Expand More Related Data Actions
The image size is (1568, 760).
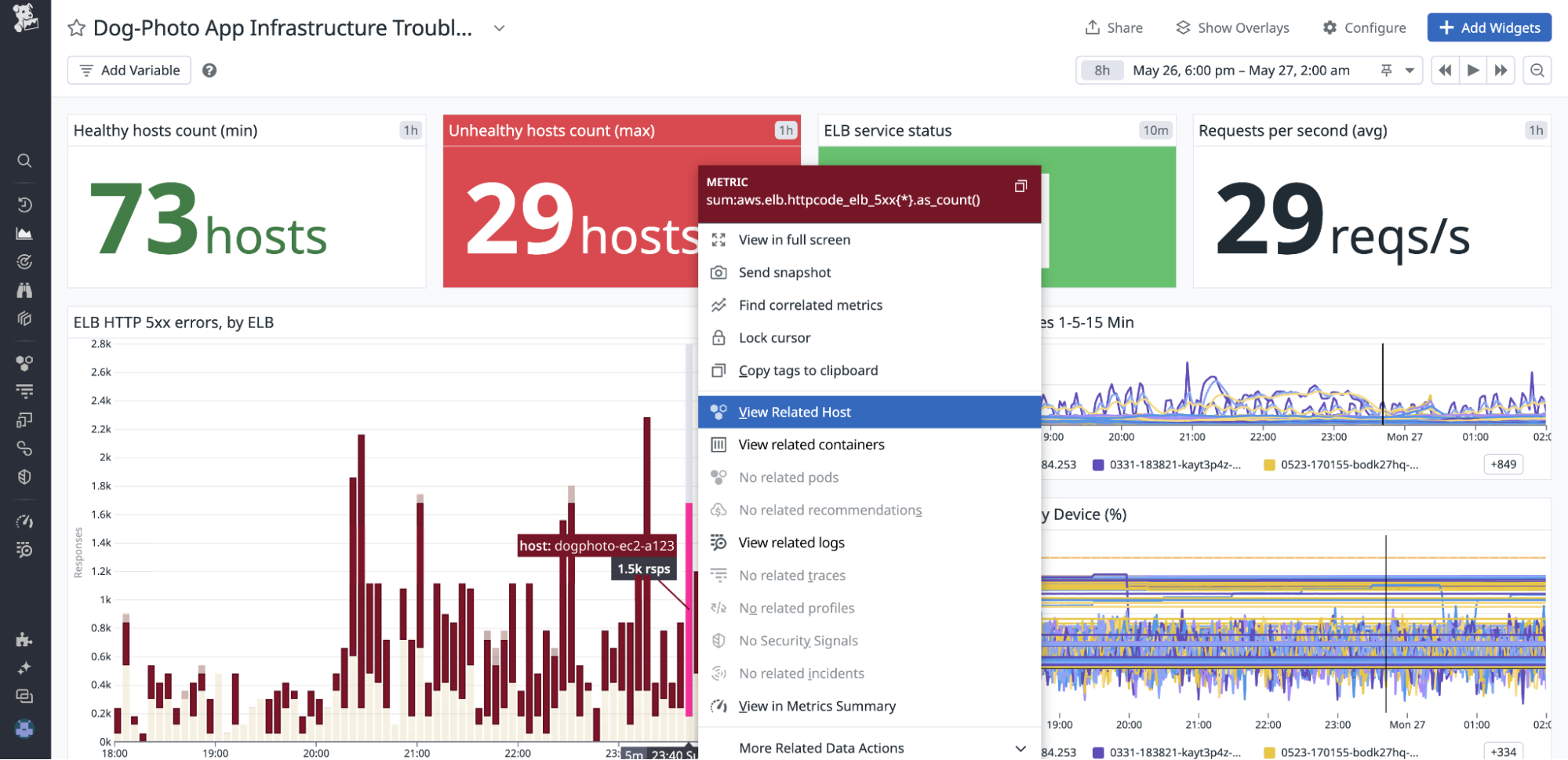pos(821,747)
